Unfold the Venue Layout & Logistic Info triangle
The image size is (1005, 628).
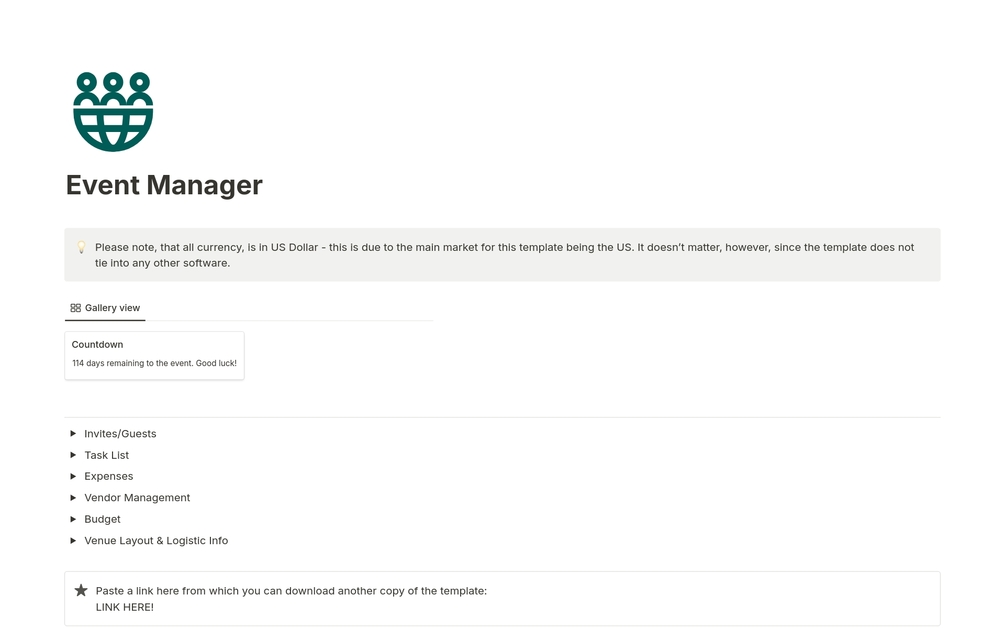(73, 541)
